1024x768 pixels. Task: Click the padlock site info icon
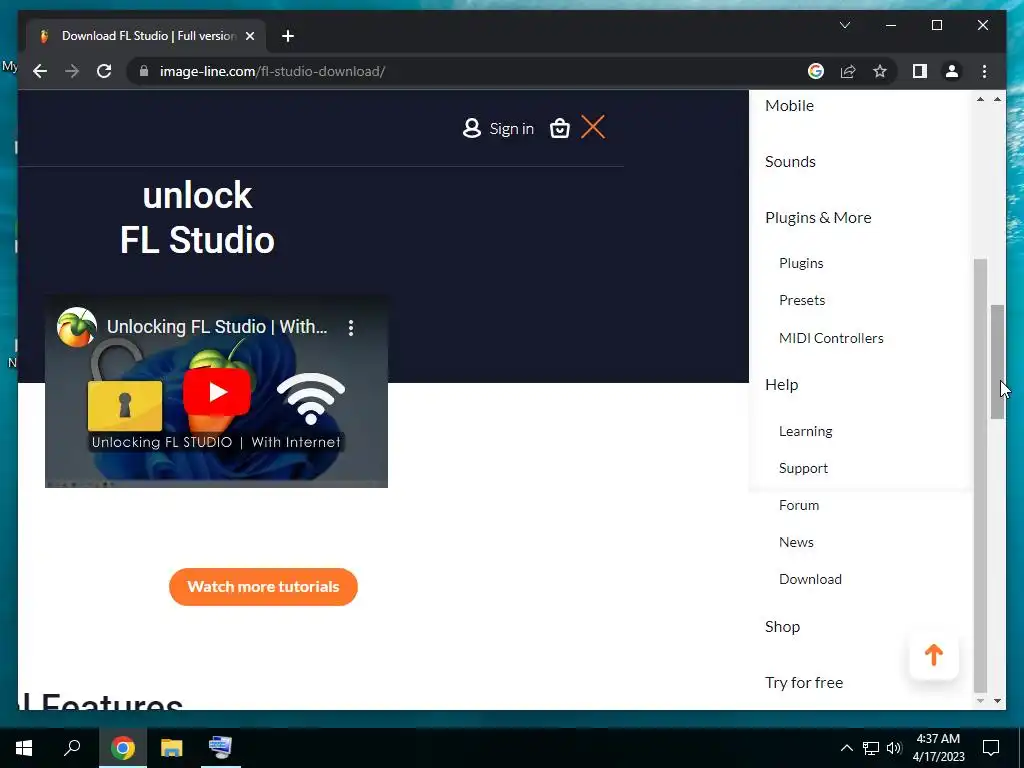144,71
